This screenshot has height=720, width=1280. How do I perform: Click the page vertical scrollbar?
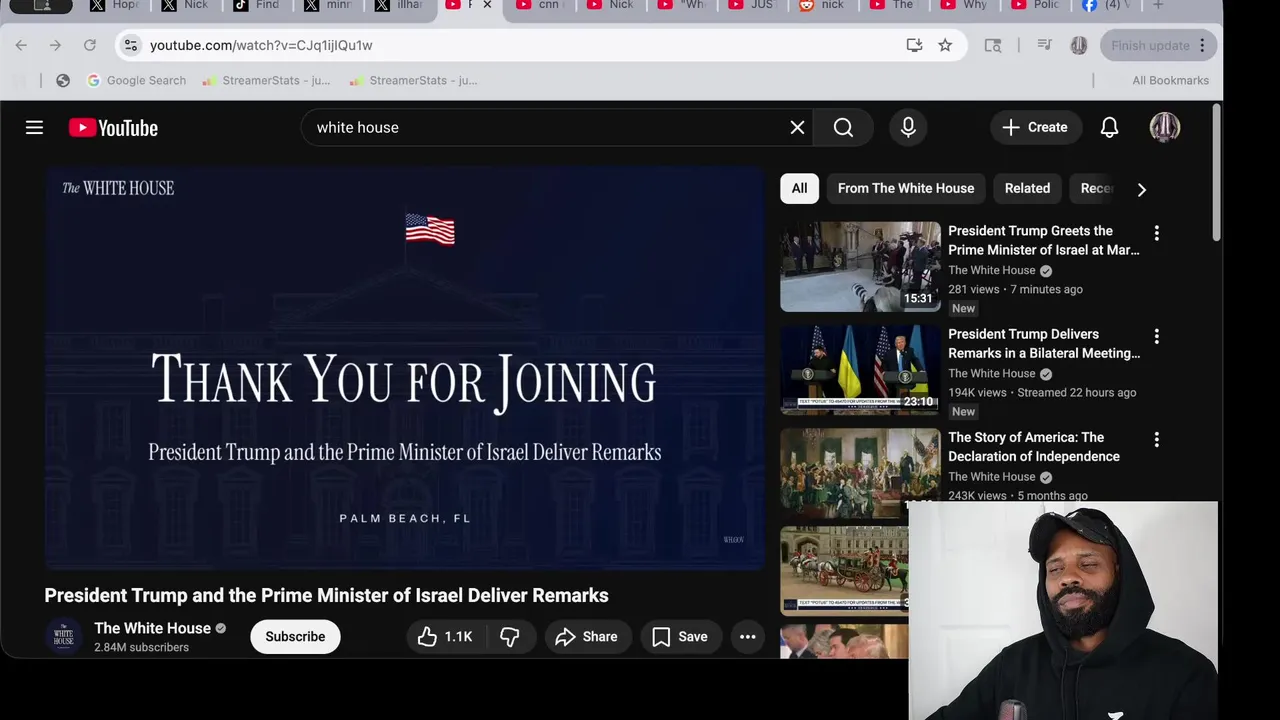click(1216, 170)
